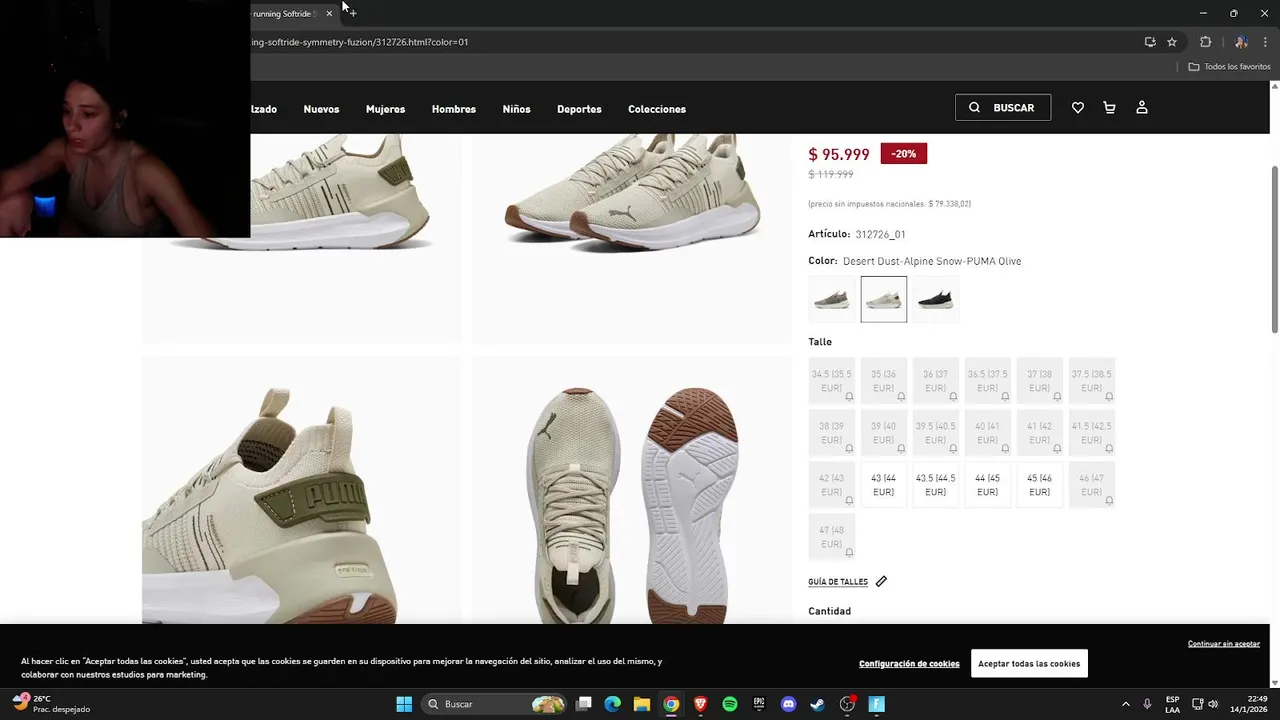The image size is (1280, 720).
Task: Click Continuar sin aceptar
Action: tap(1224, 644)
